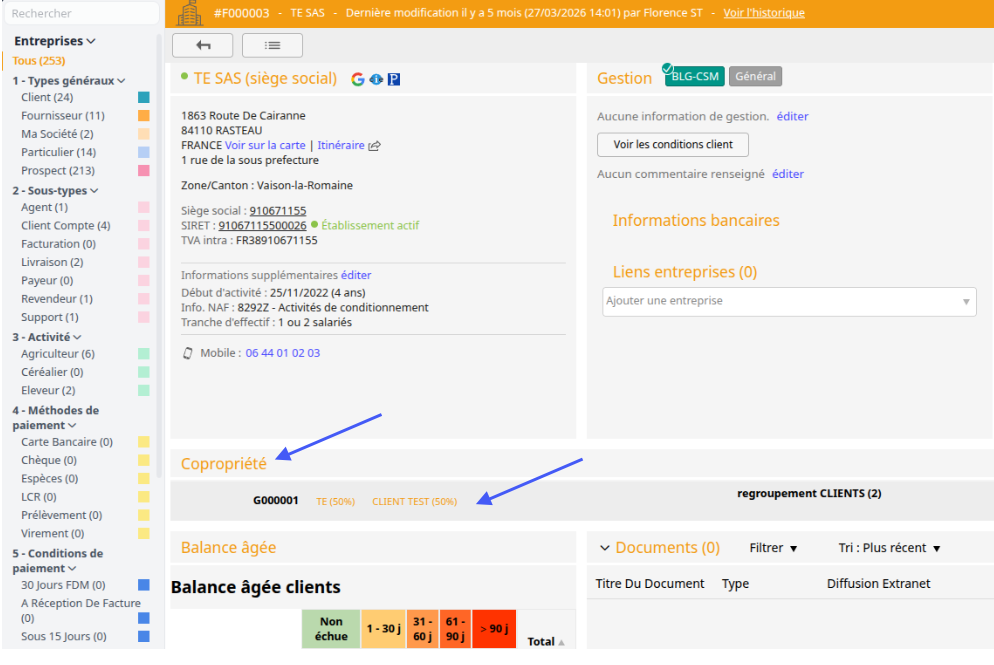Click the Client teal color swatch
Screen dimensions: 994x665
point(144,97)
